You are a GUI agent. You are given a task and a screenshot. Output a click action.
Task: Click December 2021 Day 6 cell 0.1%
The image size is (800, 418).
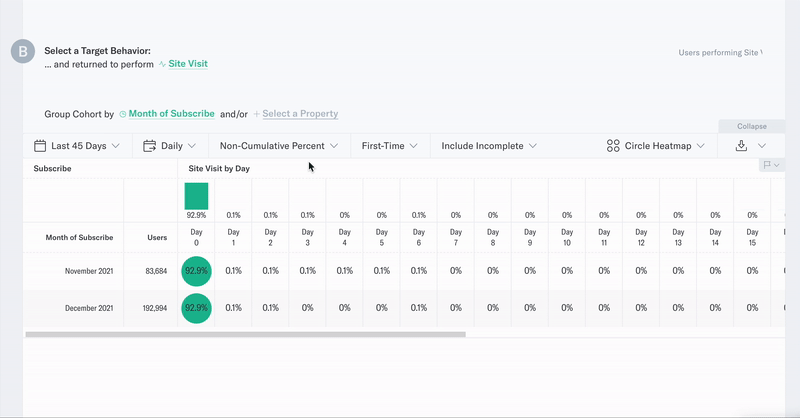(x=419, y=308)
